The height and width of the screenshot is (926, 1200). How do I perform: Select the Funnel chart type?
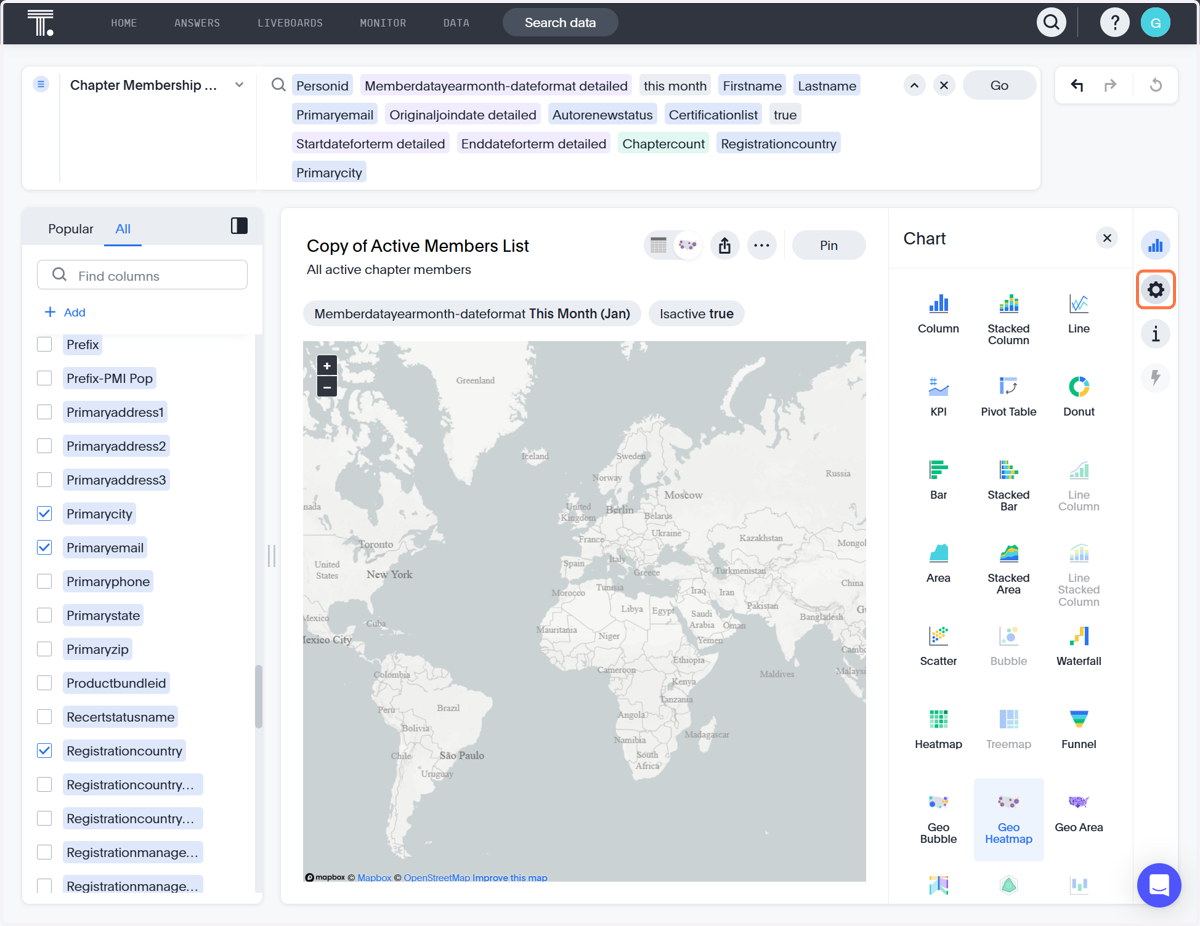click(1078, 729)
